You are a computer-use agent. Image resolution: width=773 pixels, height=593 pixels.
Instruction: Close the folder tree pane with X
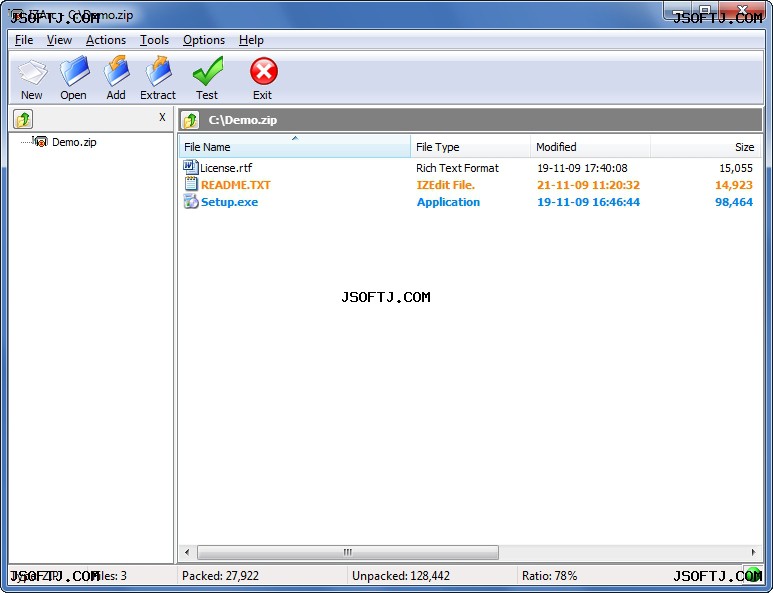click(162, 117)
